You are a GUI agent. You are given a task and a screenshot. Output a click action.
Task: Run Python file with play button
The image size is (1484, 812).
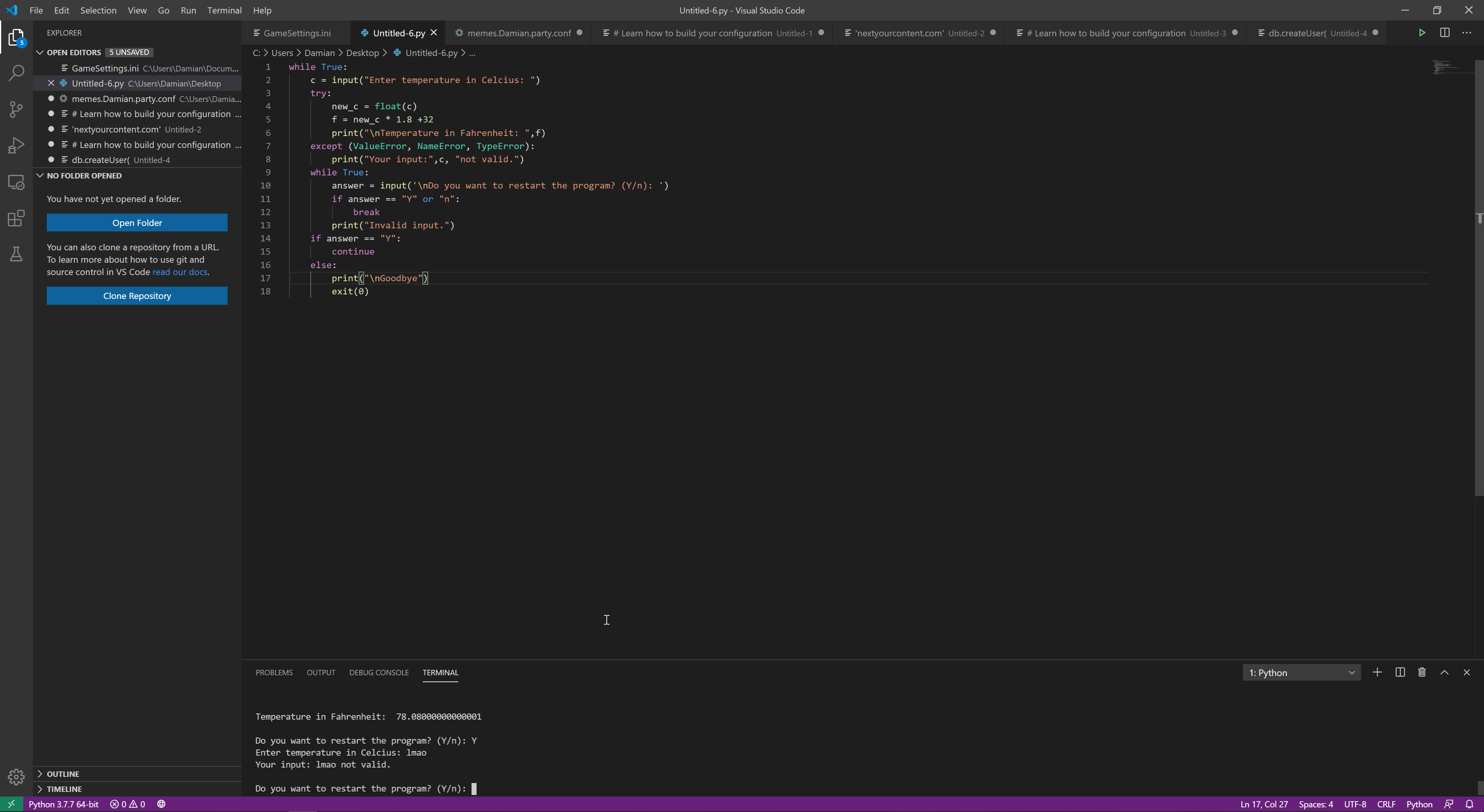[1422, 33]
